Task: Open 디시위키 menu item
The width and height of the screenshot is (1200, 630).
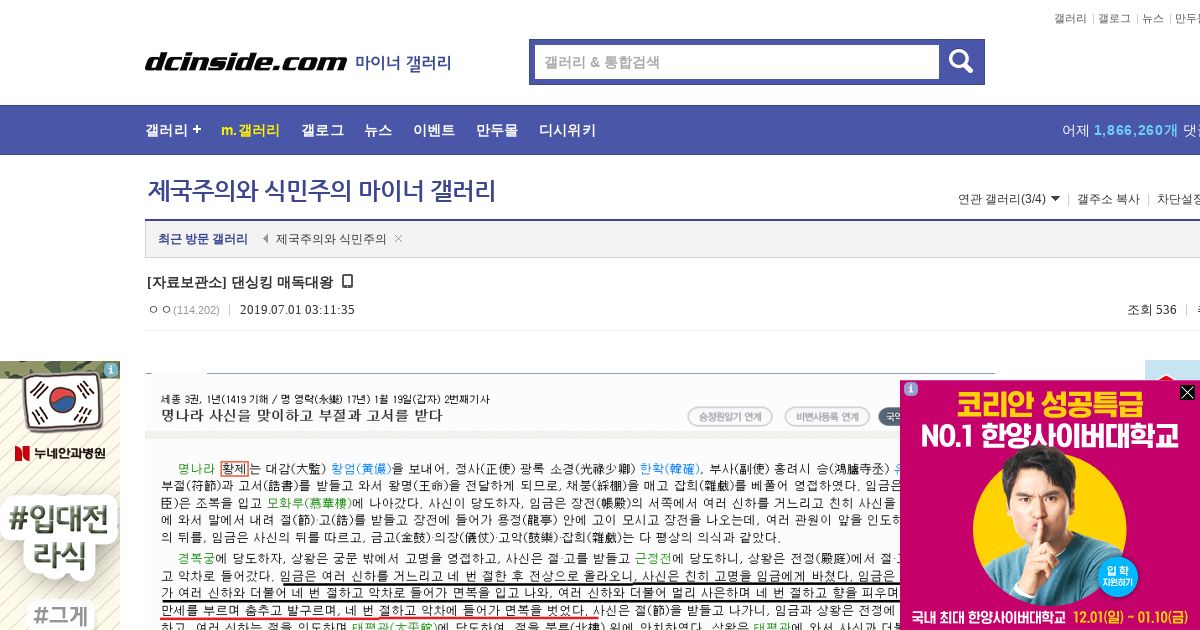Action: tap(567, 130)
